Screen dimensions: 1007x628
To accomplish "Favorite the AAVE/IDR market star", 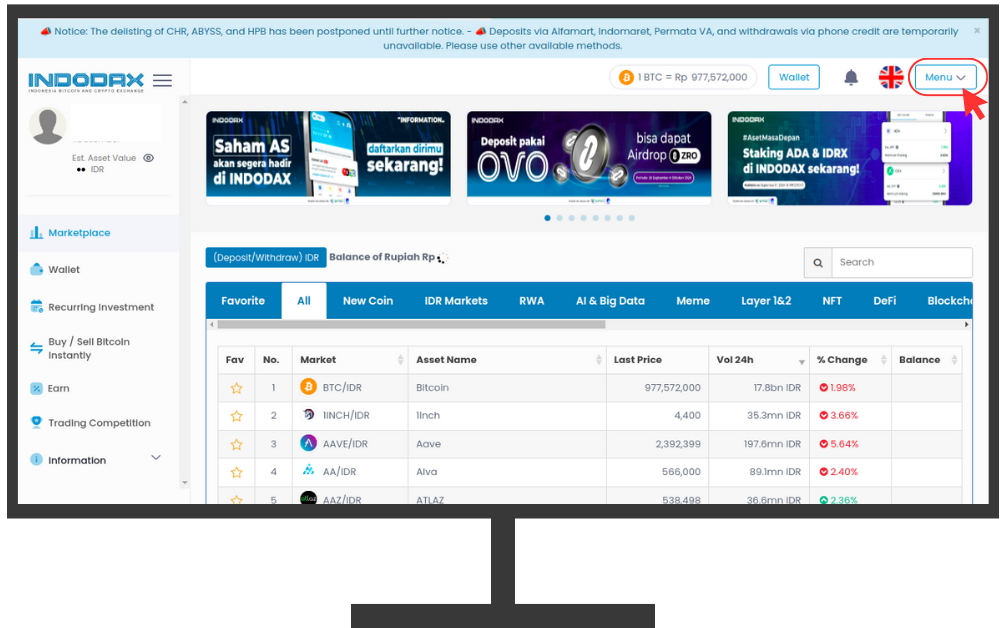I will coord(236,444).
